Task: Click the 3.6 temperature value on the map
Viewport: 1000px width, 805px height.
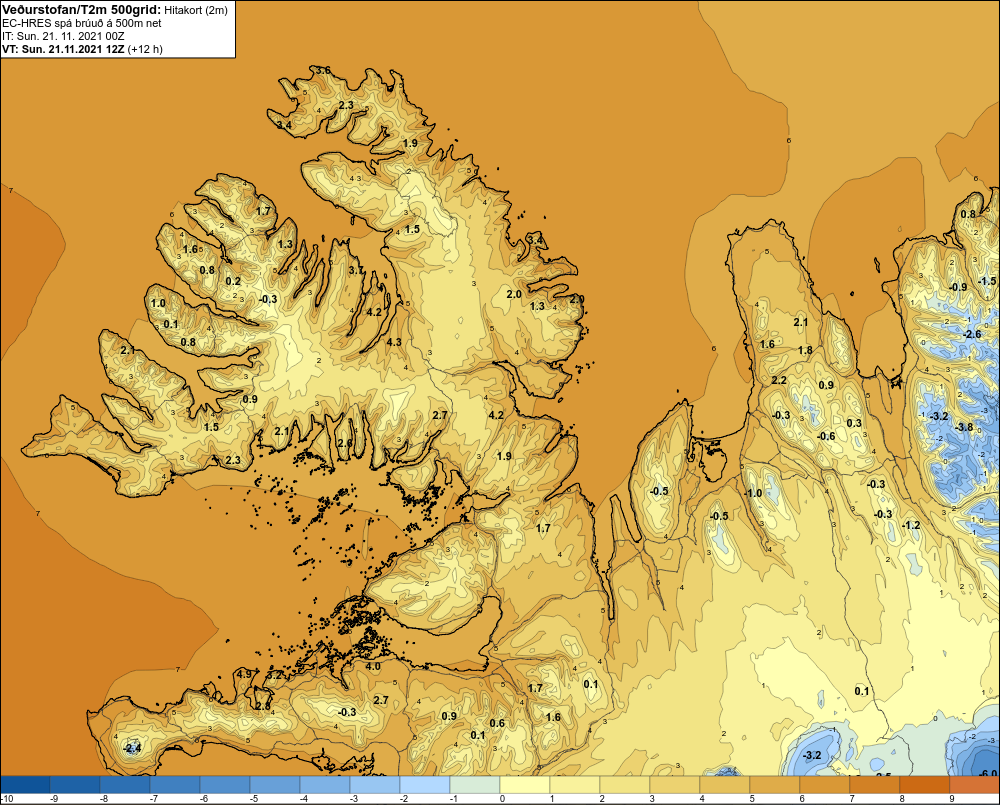Action: coord(323,70)
